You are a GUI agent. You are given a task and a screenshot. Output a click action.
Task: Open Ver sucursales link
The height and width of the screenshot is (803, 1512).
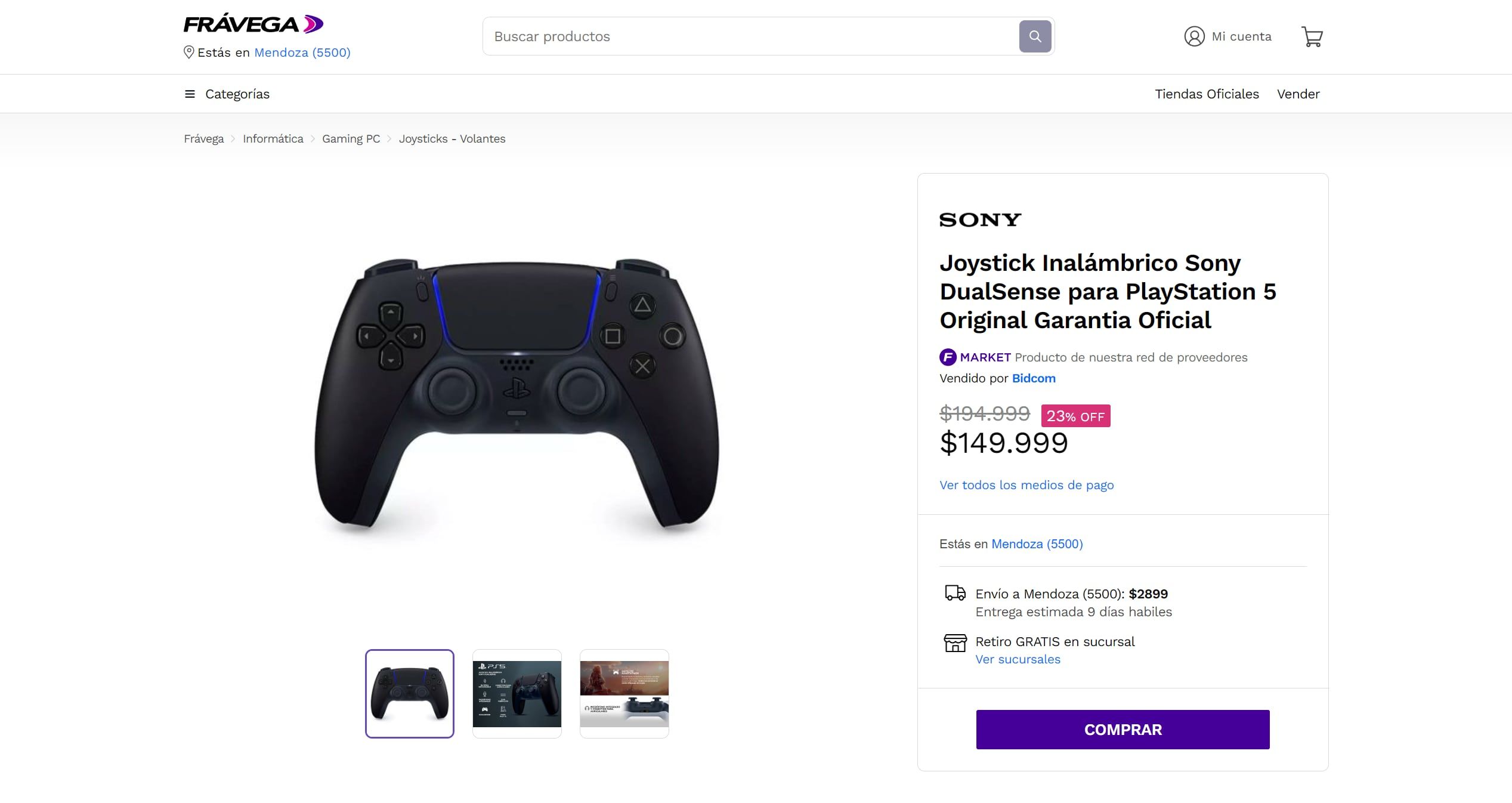click(1018, 659)
